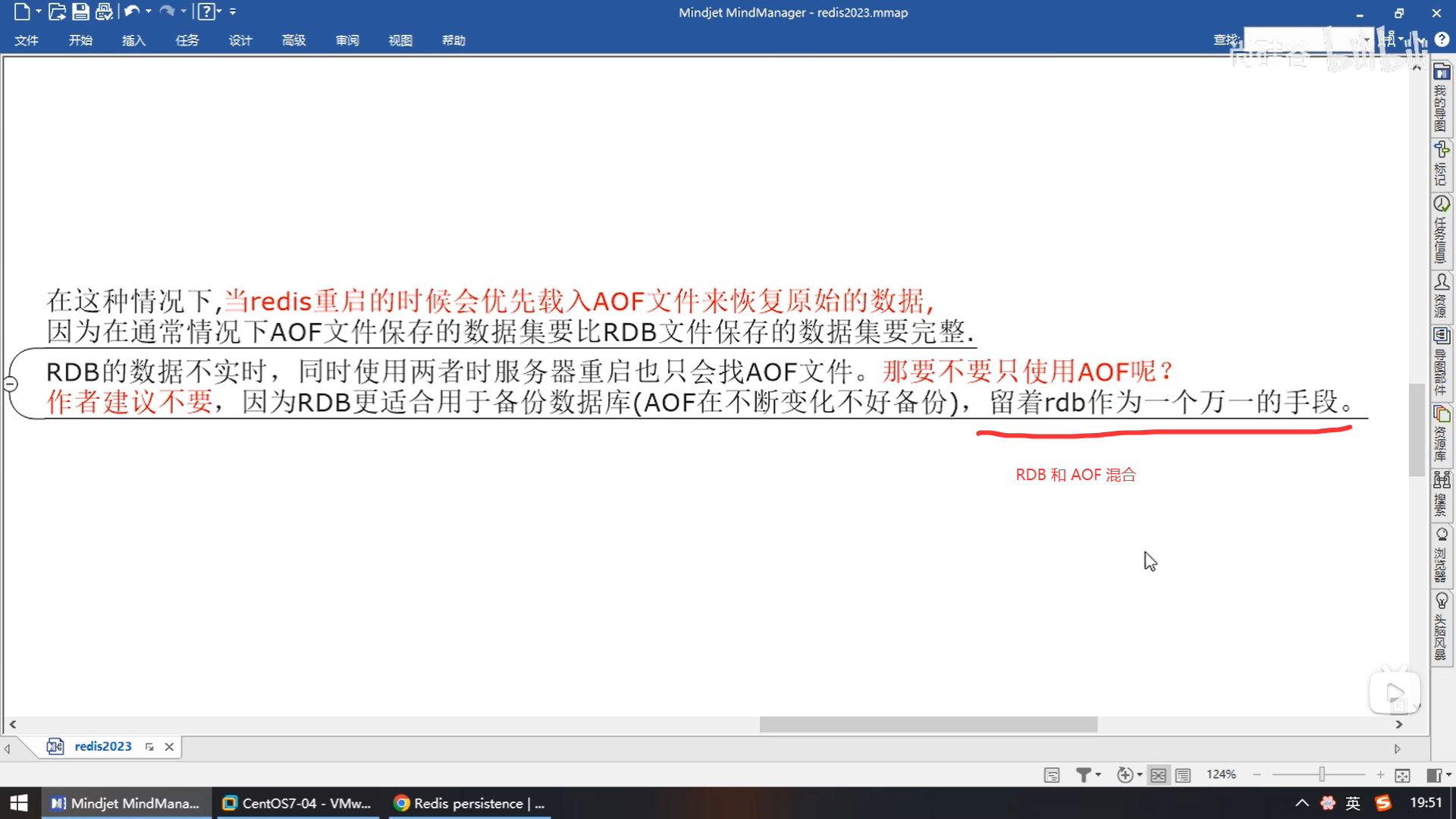Toggle the map view mode button
Viewport: 1456px width, 819px height.
(x=1158, y=775)
